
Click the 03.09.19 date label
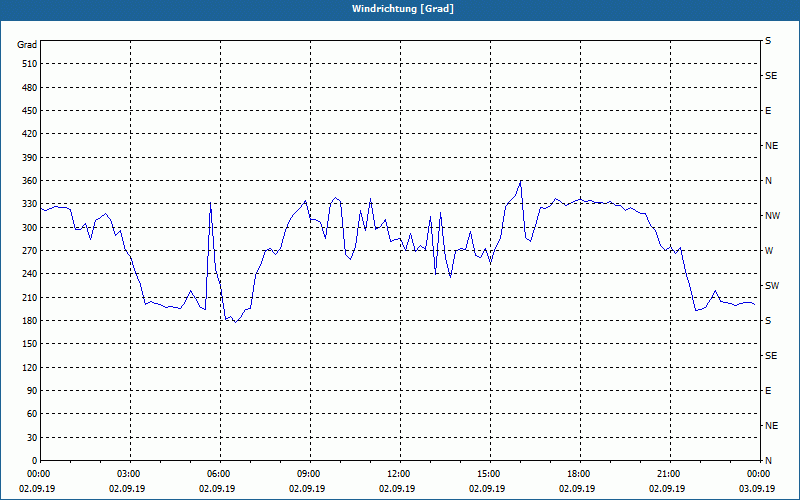(757, 488)
